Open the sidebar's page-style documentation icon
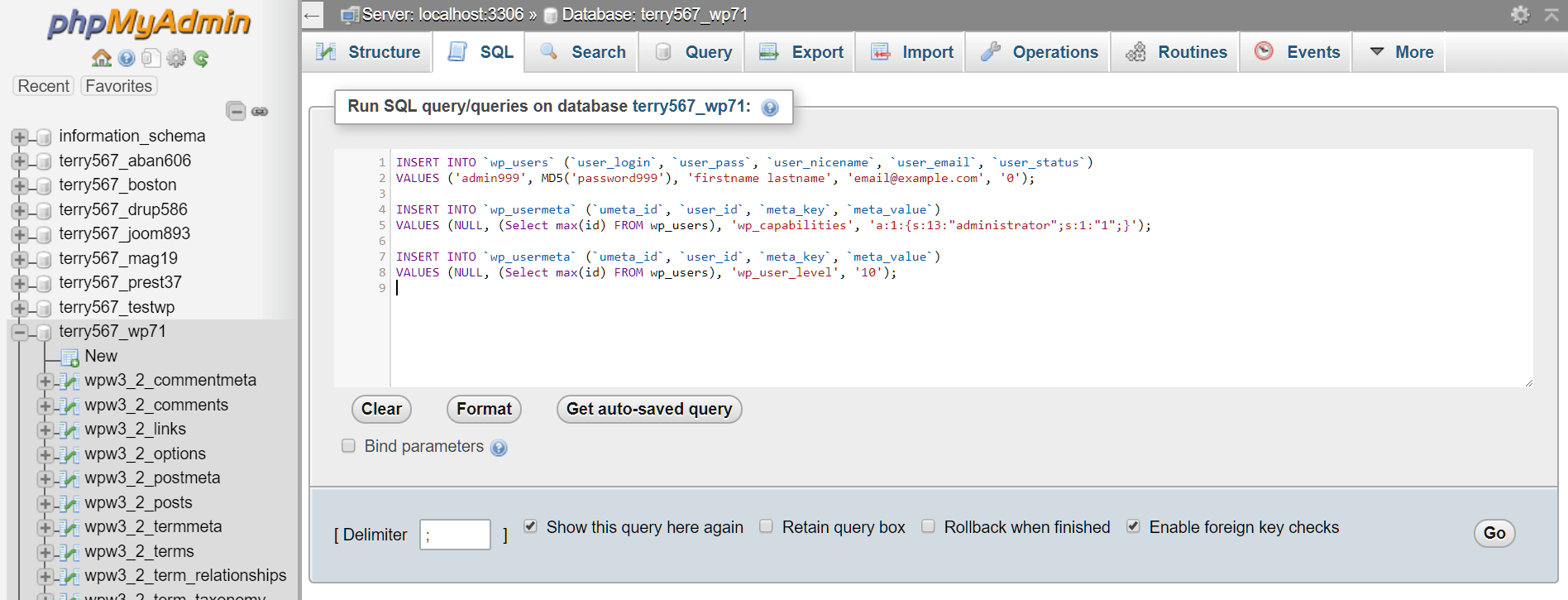The height and width of the screenshot is (600, 1568). click(x=151, y=58)
